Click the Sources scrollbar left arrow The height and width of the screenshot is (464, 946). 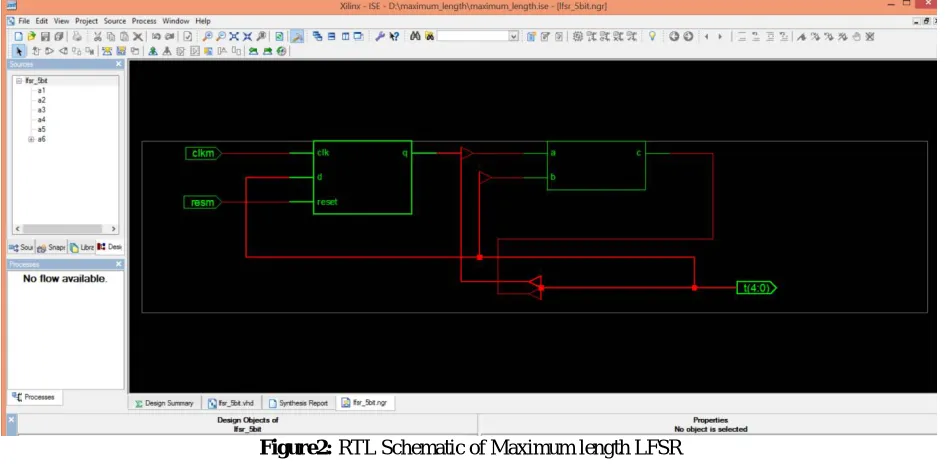coord(17,229)
